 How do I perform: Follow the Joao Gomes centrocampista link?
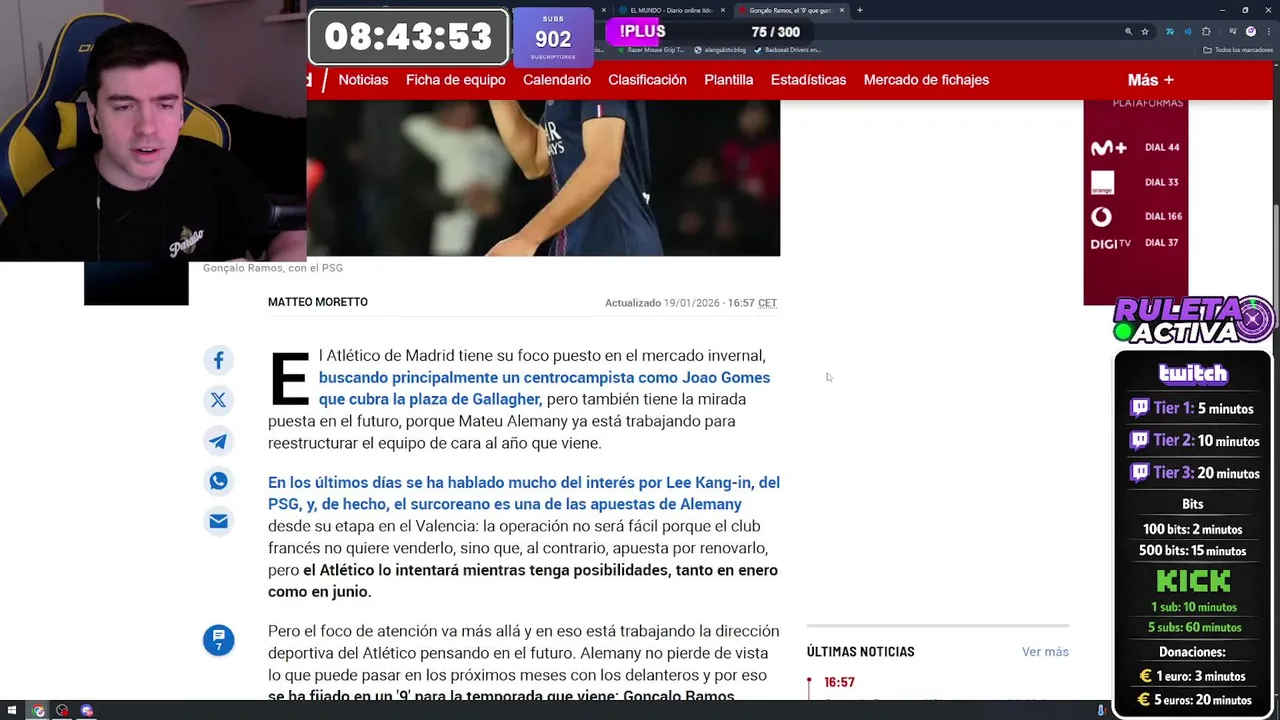(544, 388)
